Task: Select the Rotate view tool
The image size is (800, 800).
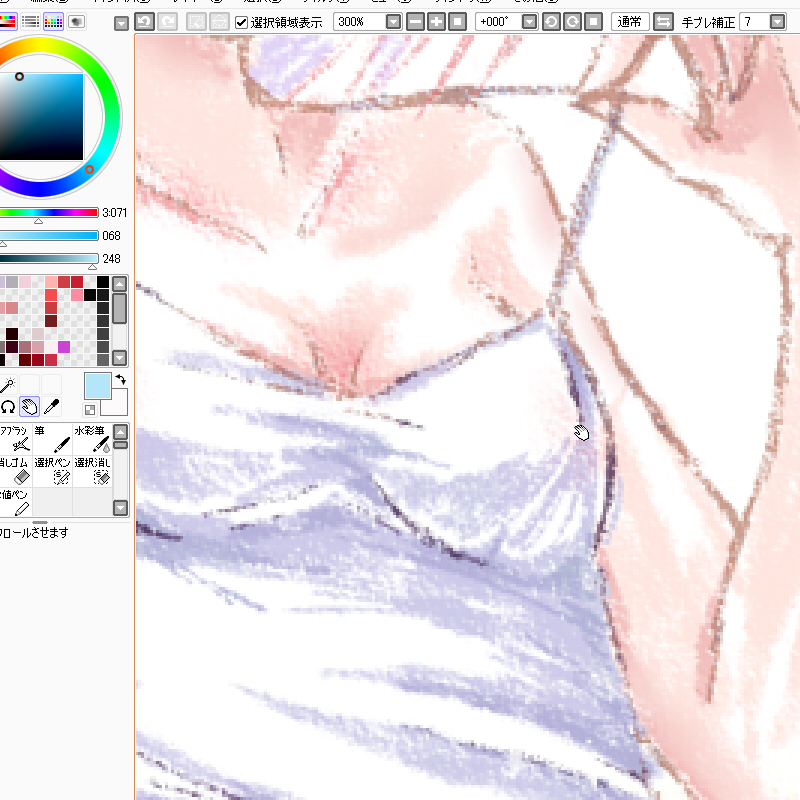Action: (x=8, y=407)
